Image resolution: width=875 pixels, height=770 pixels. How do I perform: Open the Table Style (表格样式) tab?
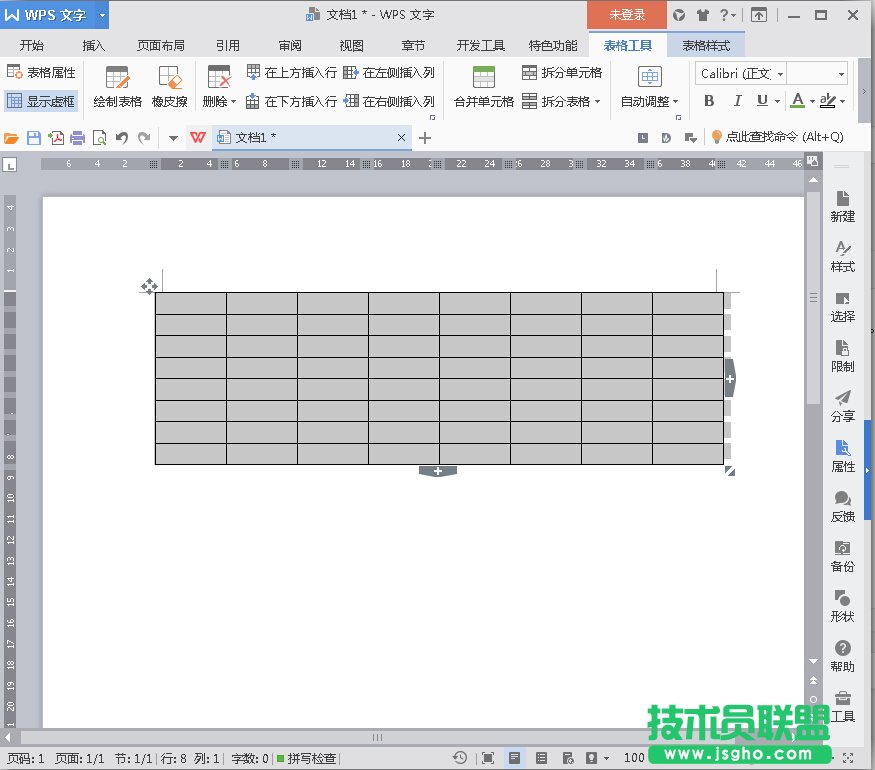point(706,46)
